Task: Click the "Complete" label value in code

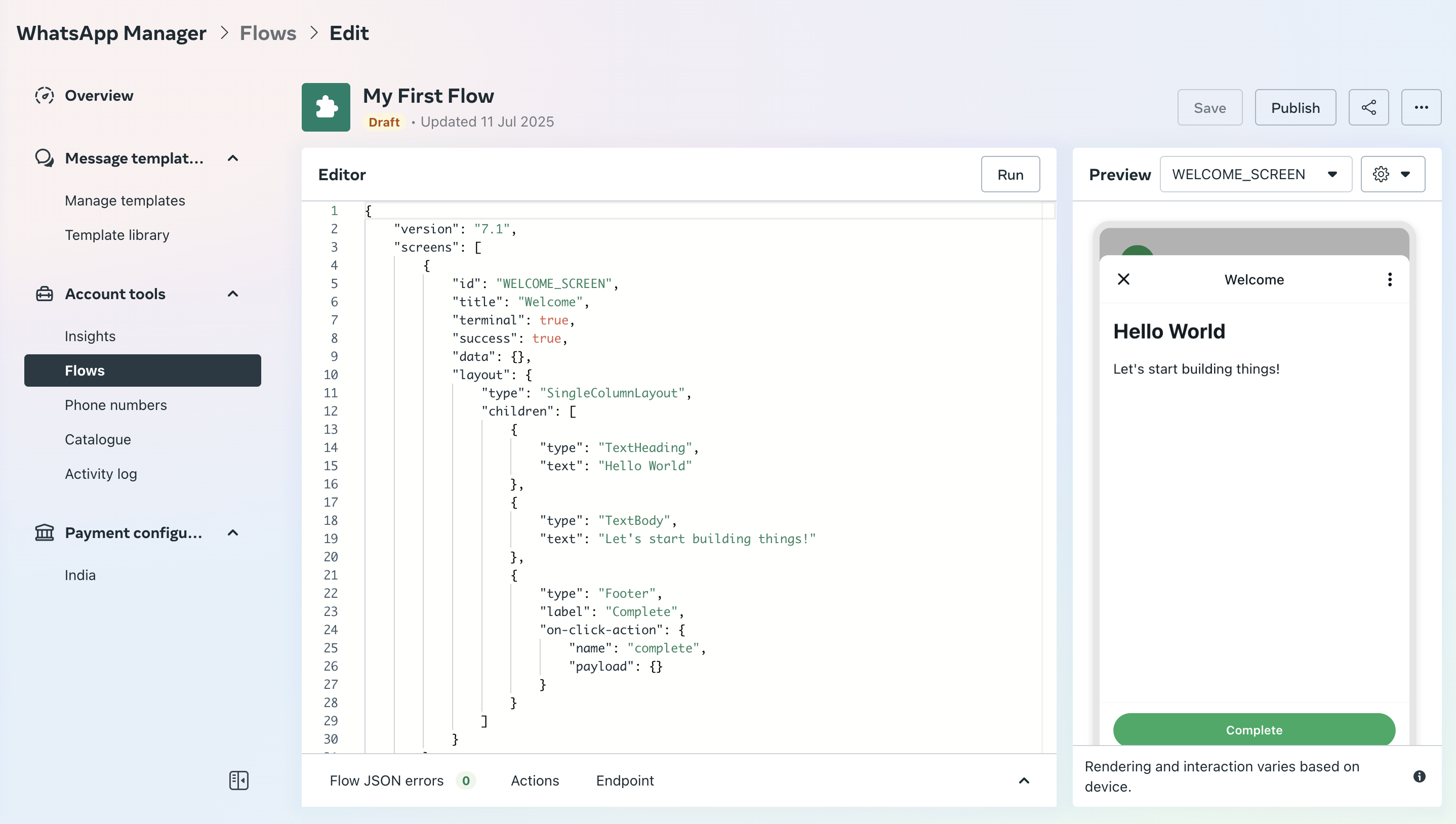Action: [x=642, y=612]
